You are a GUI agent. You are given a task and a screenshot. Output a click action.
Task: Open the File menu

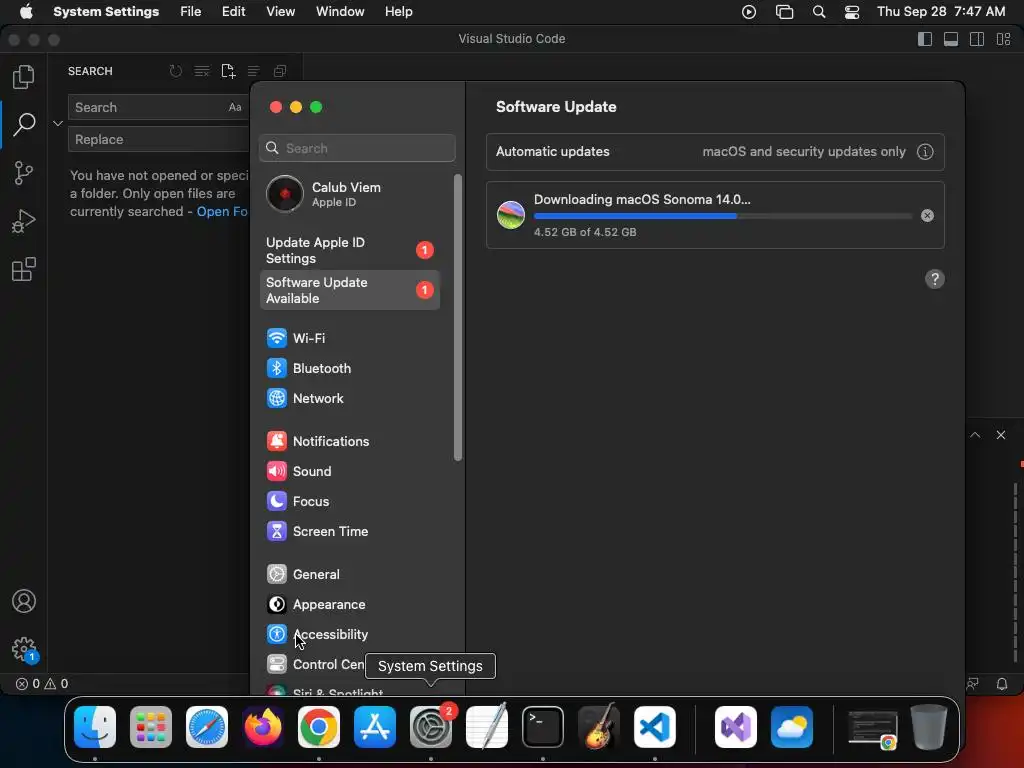click(x=191, y=12)
